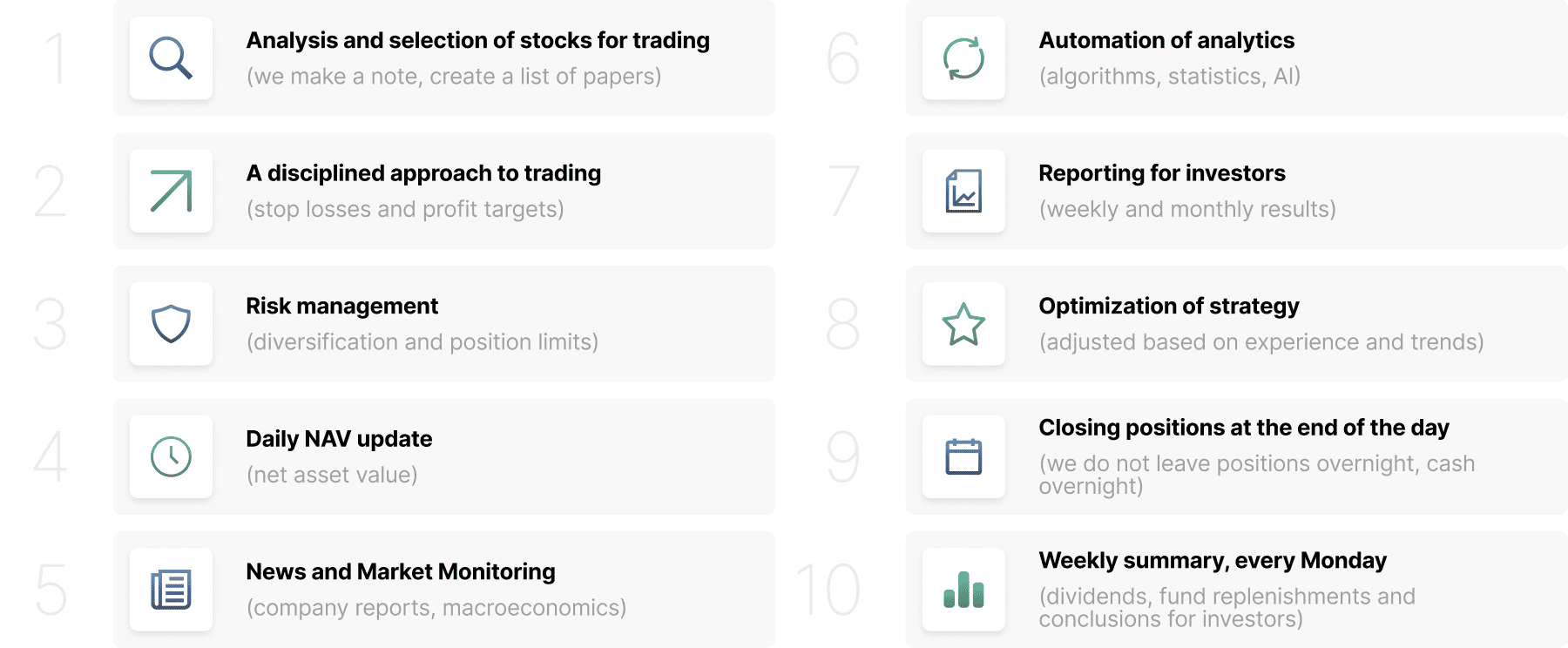Click the circular arrows automation icon
This screenshot has height=648, width=1568.
(x=963, y=58)
